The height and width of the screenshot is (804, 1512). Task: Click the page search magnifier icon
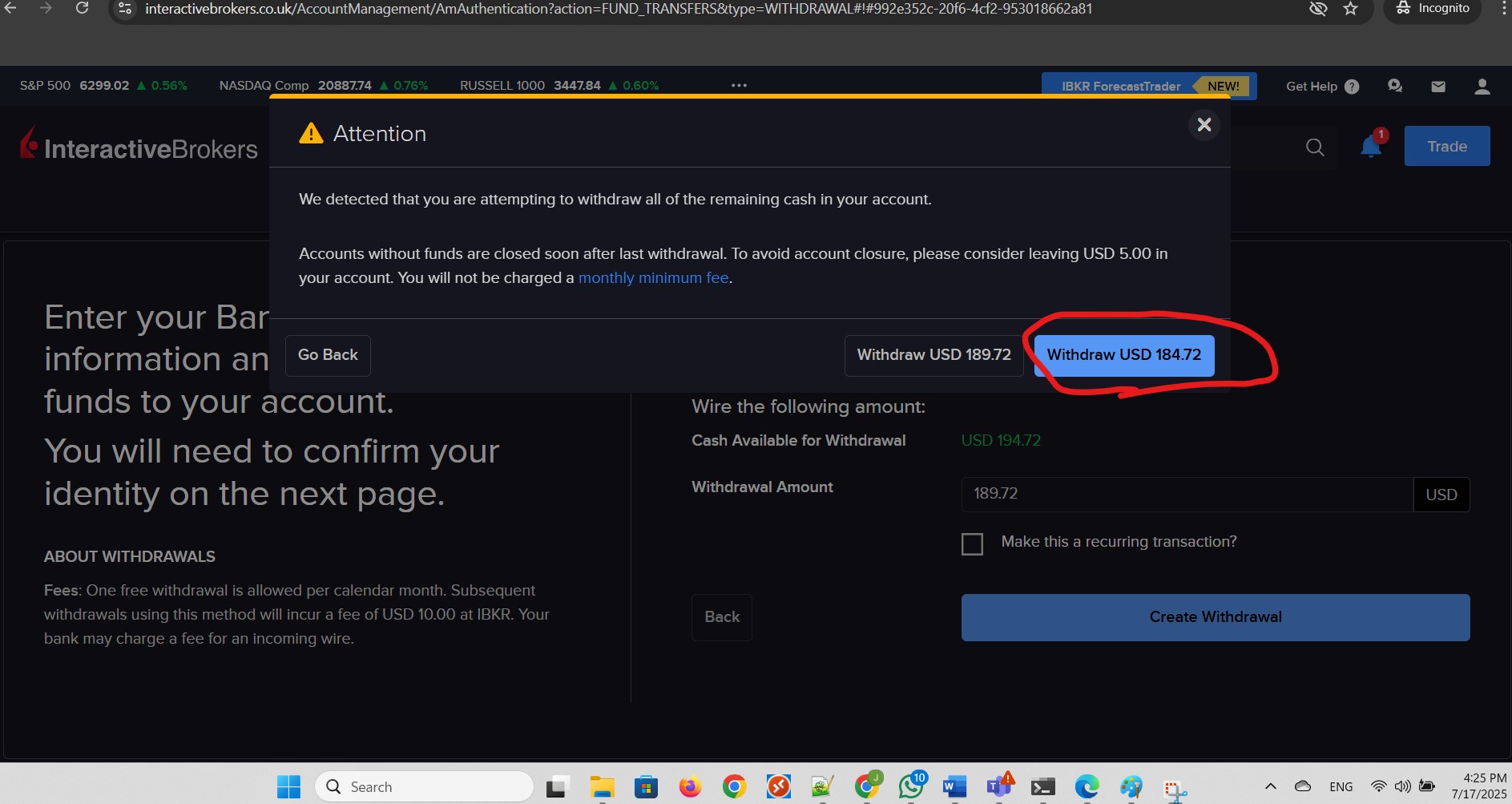click(1315, 147)
